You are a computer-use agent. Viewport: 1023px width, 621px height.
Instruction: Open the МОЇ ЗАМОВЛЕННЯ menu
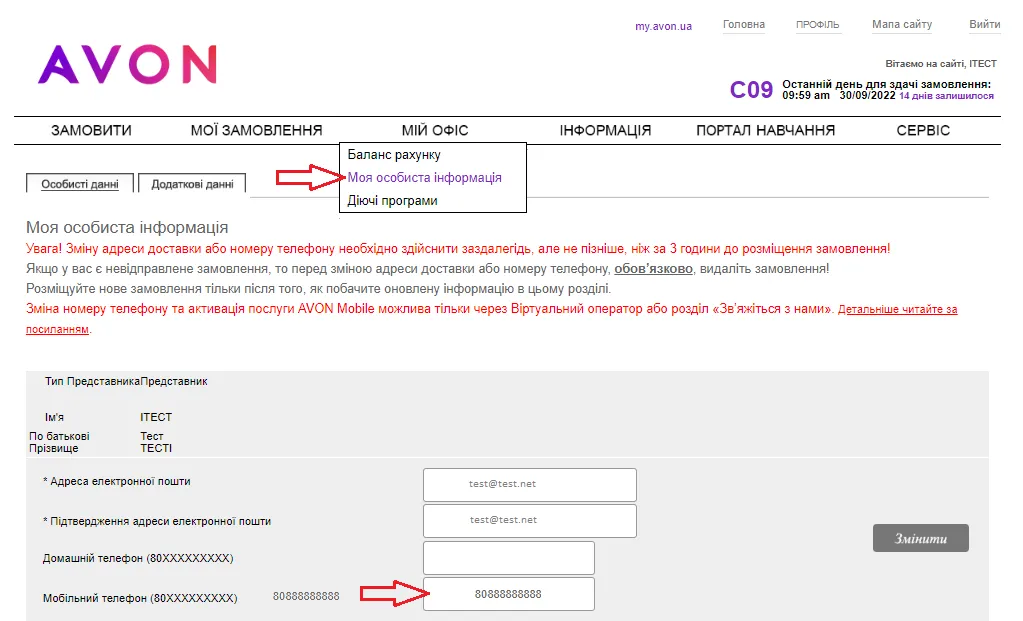(256, 130)
